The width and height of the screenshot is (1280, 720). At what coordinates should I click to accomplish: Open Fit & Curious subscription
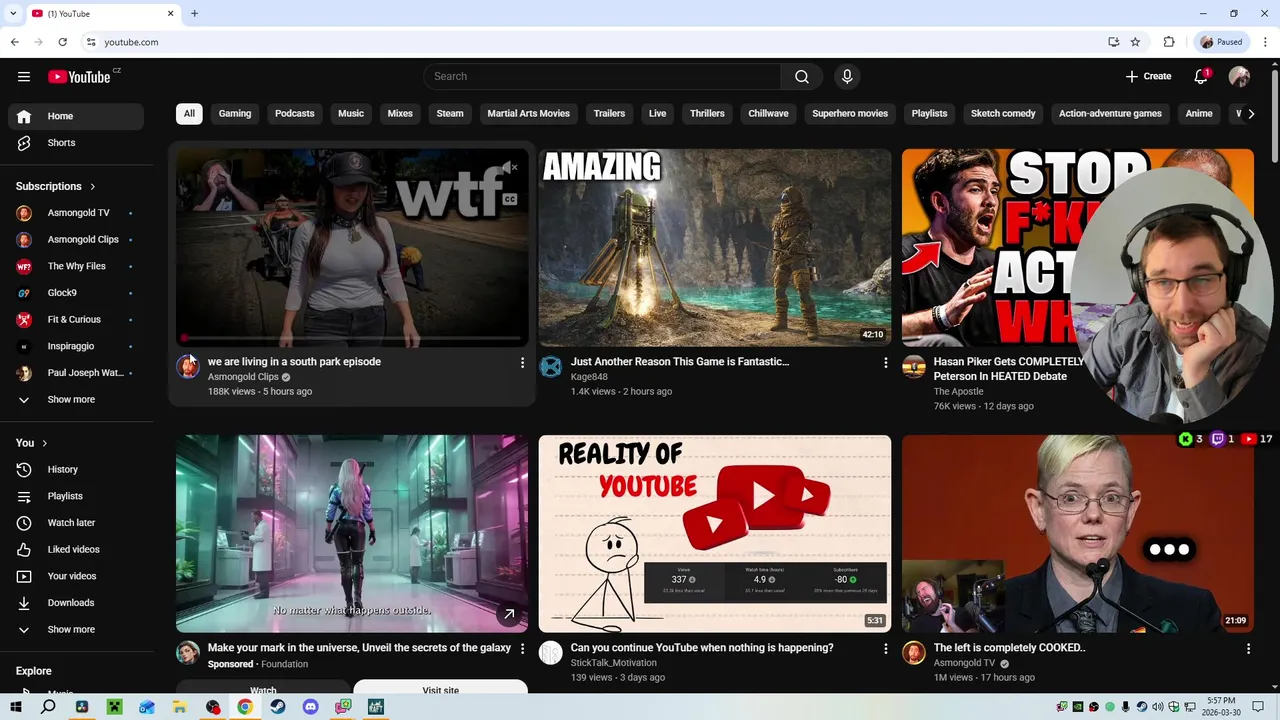tap(76, 320)
